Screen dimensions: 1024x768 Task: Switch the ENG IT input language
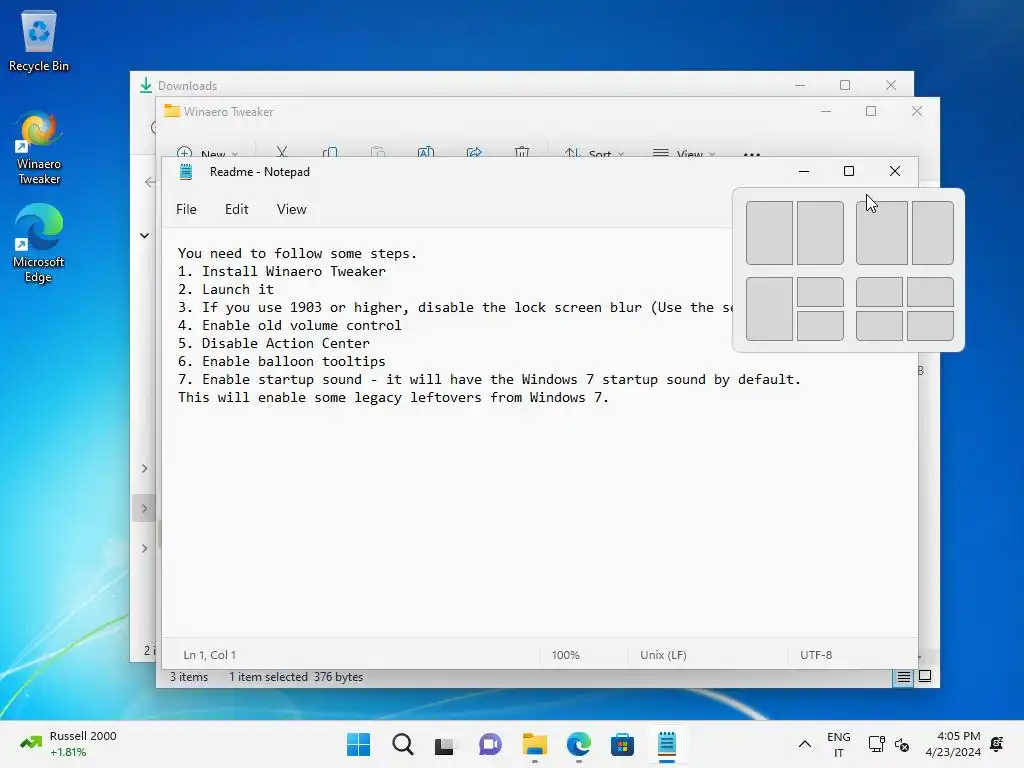point(839,744)
